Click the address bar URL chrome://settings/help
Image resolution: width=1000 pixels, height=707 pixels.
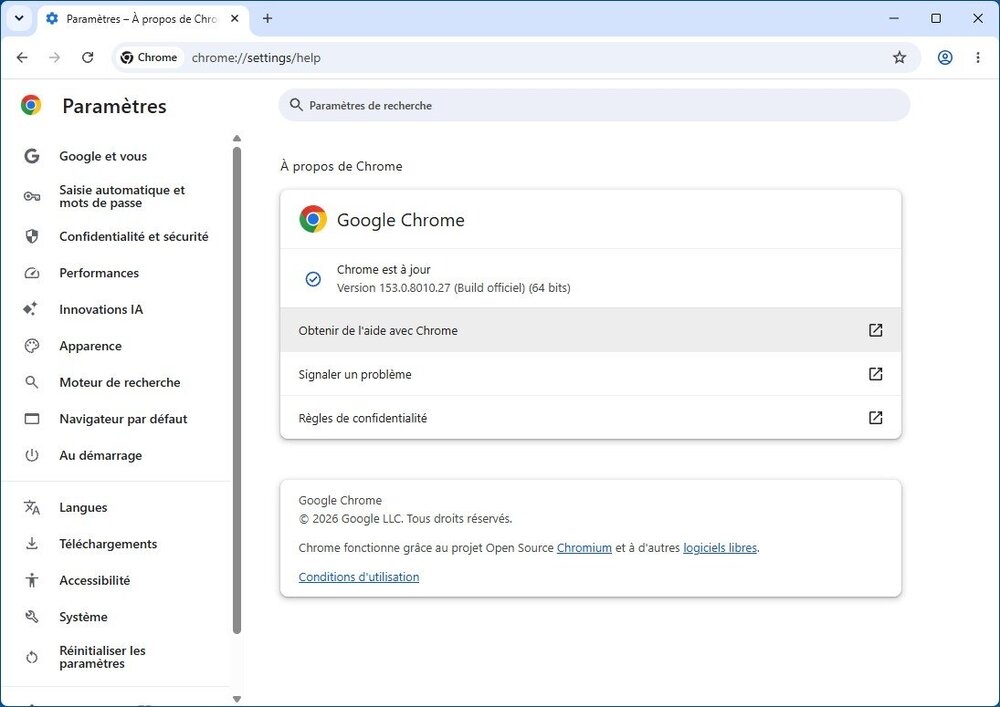[x=256, y=58]
